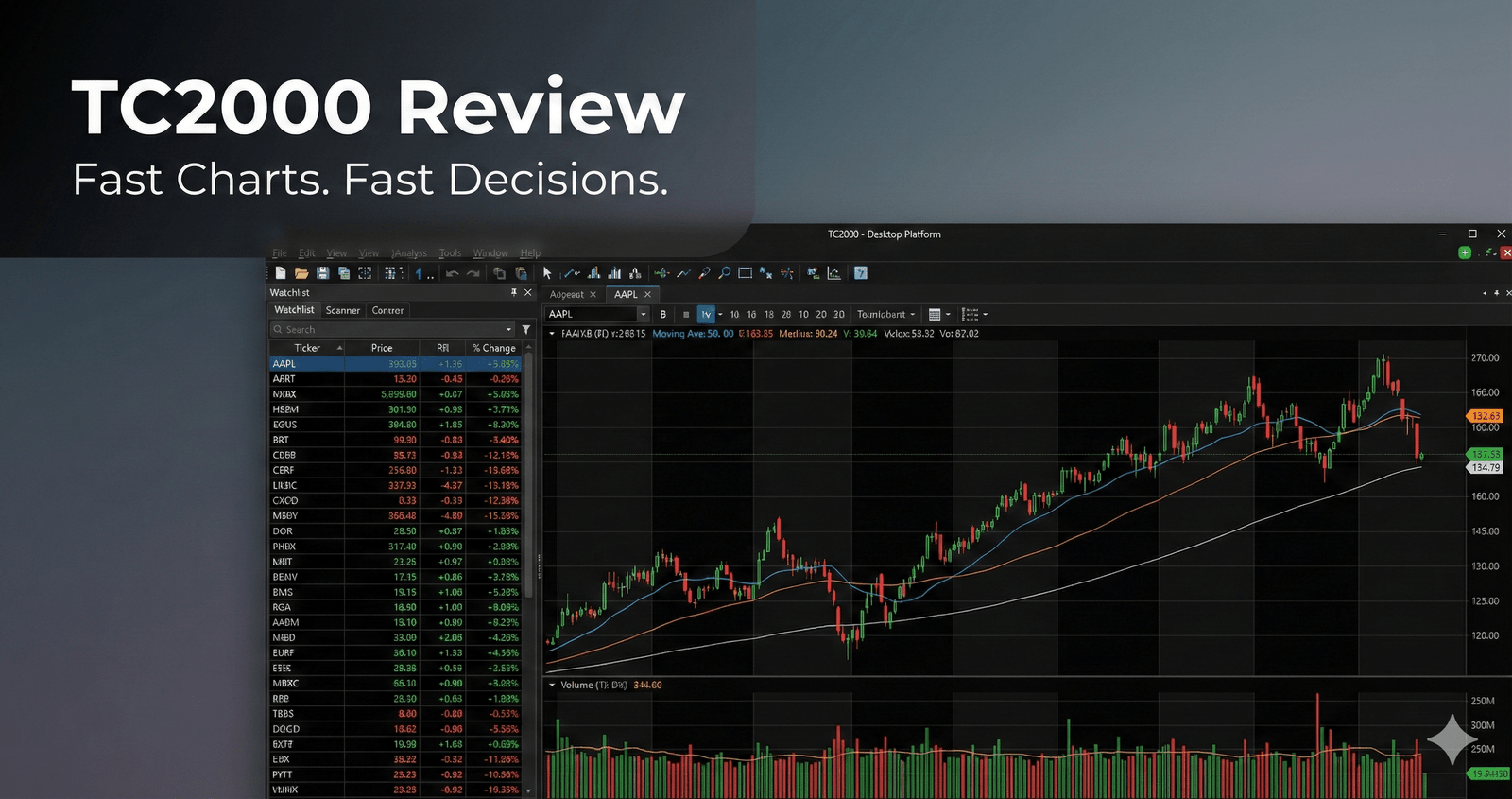Open the Tools menu
Image resolution: width=1512 pixels, height=799 pixels.
tap(450, 252)
